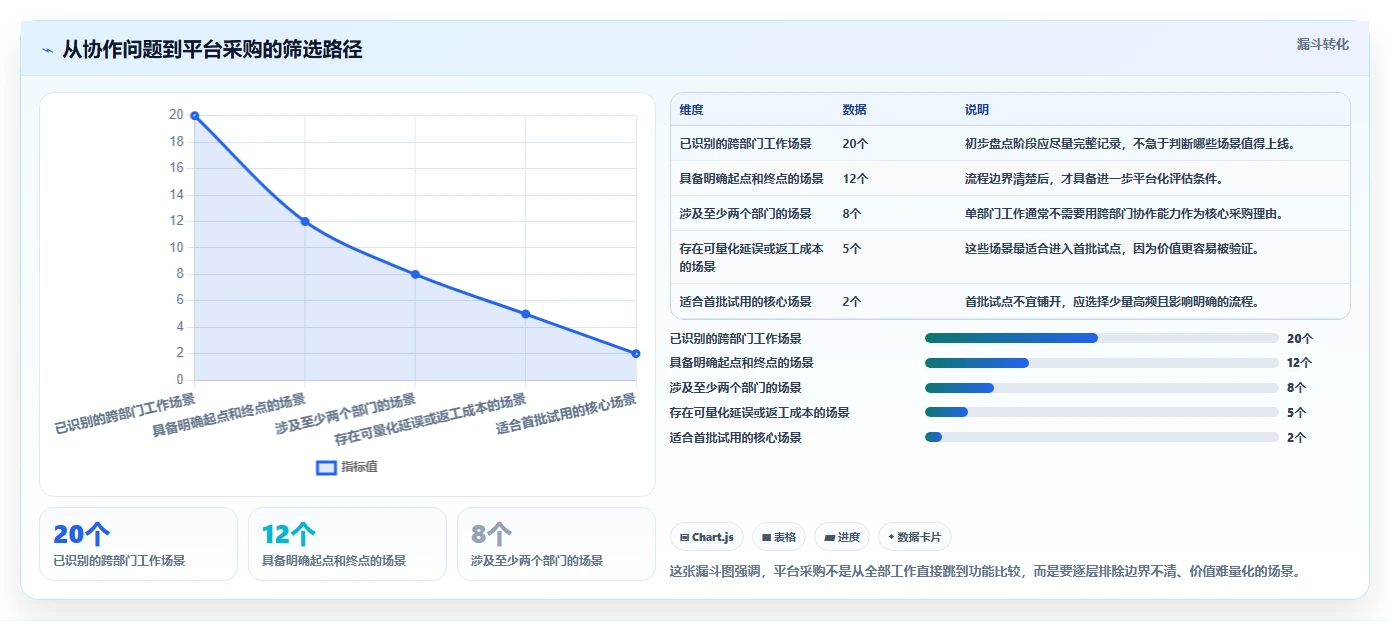This screenshot has width=1390, height=621.
Task: Select the 数据卡片 tag label
Action: (919, 537)
